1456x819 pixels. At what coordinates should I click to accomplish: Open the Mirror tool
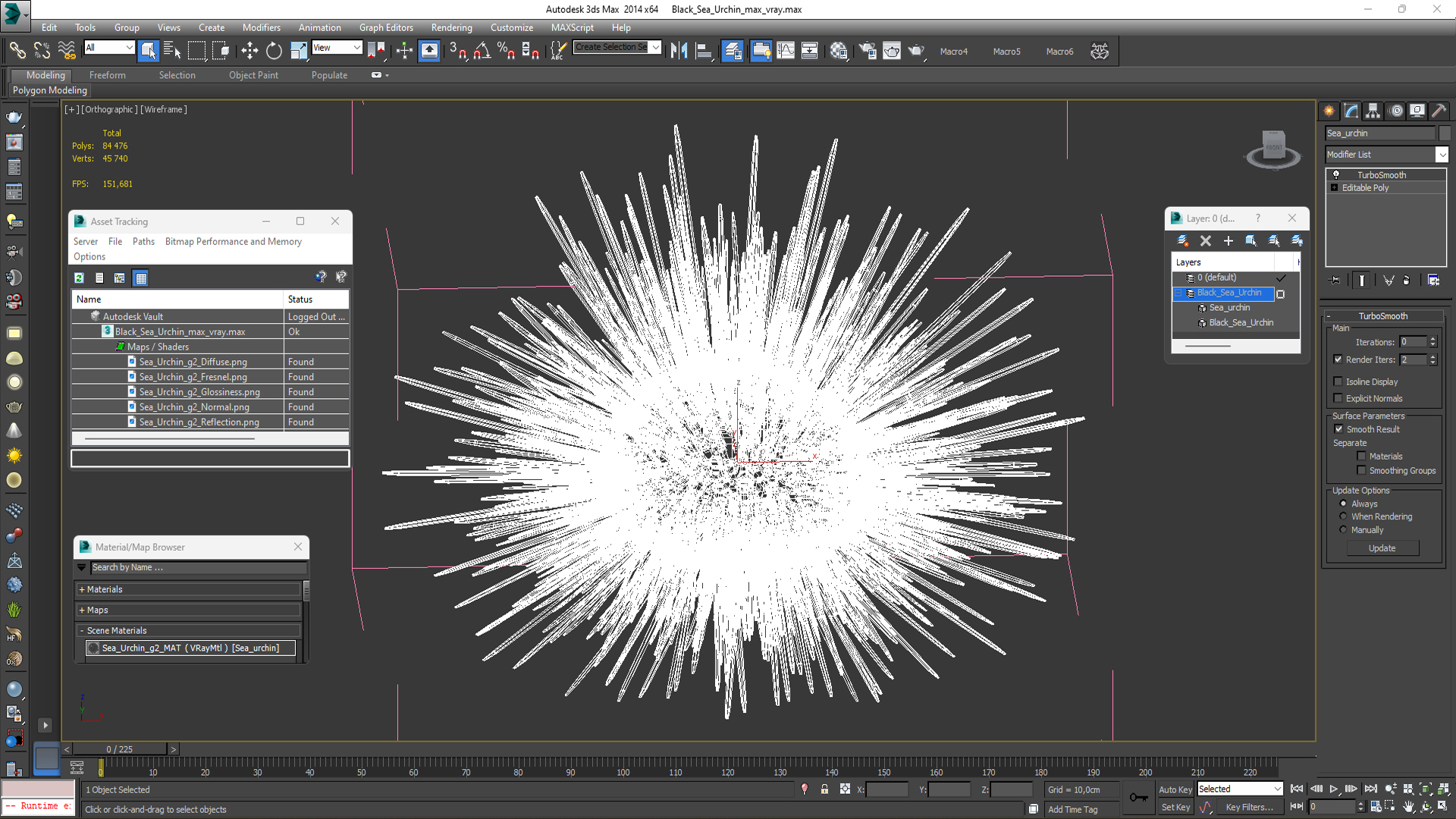(679, 51)
